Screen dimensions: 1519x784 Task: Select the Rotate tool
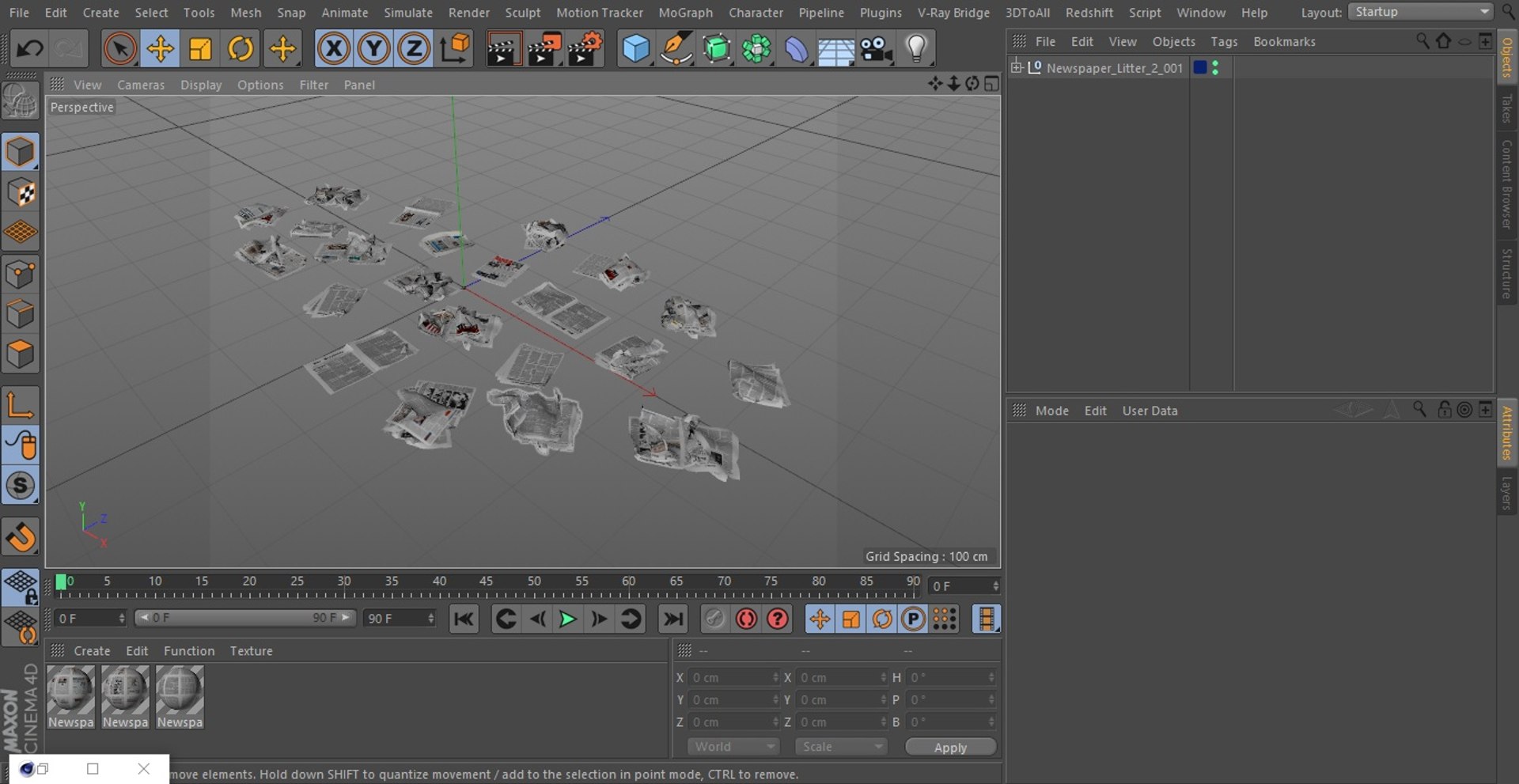click(241, 49)
